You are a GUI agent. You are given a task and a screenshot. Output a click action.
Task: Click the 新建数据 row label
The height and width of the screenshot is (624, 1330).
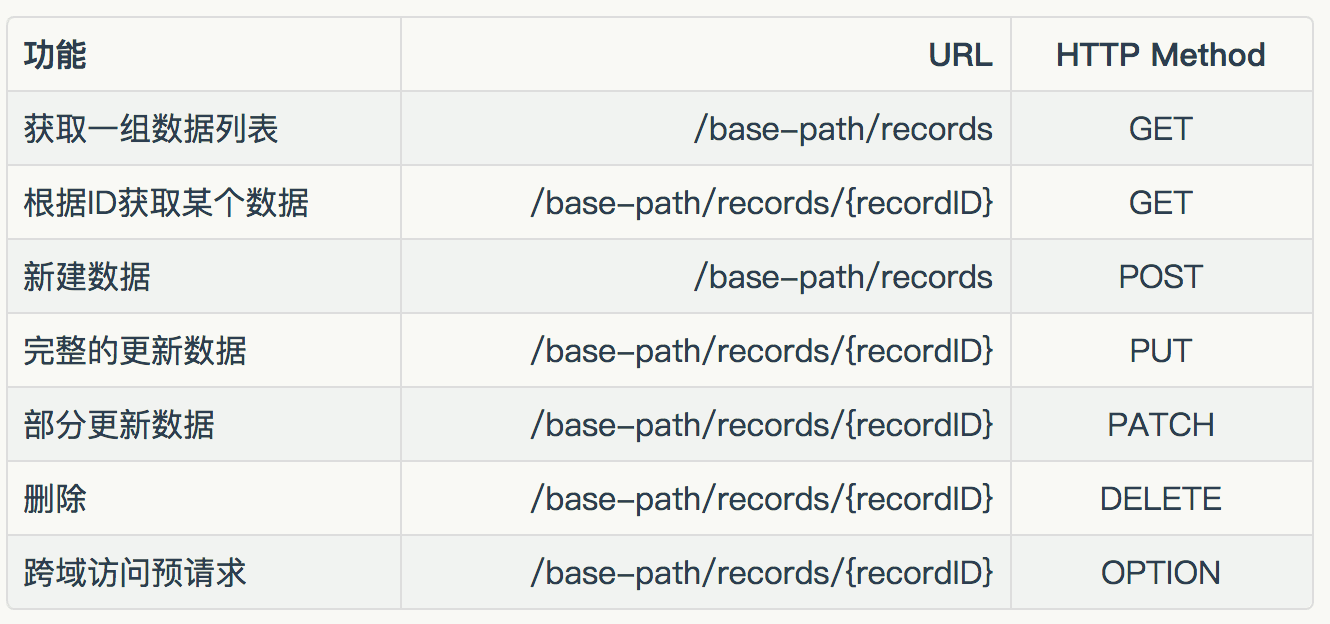pyautogui.click(x=87, y=277)
